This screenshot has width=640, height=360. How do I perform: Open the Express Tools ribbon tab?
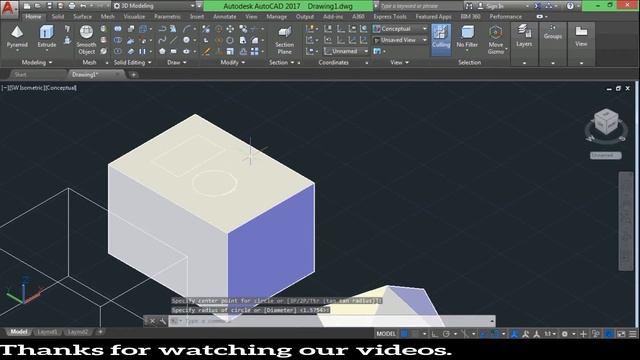tap(390, 17)
